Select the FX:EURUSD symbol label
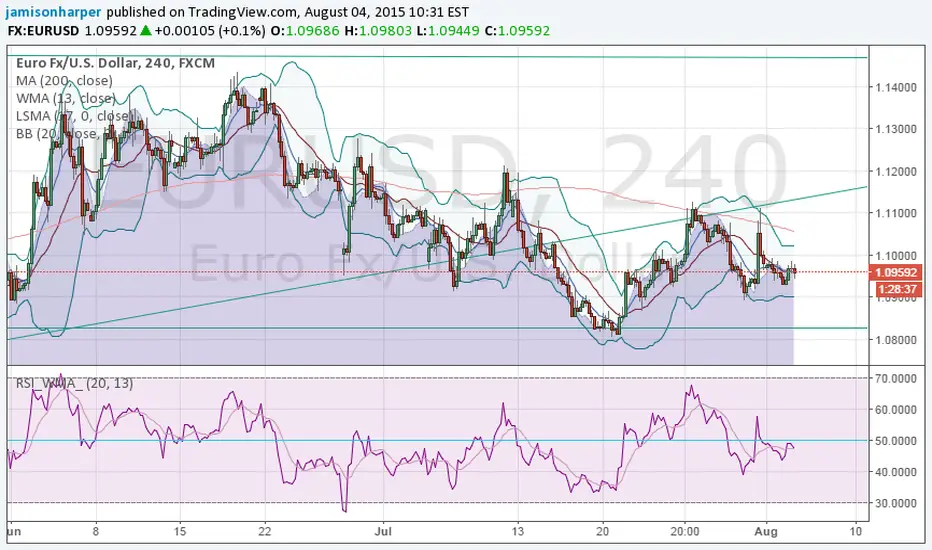 click(x=43, y=31)
